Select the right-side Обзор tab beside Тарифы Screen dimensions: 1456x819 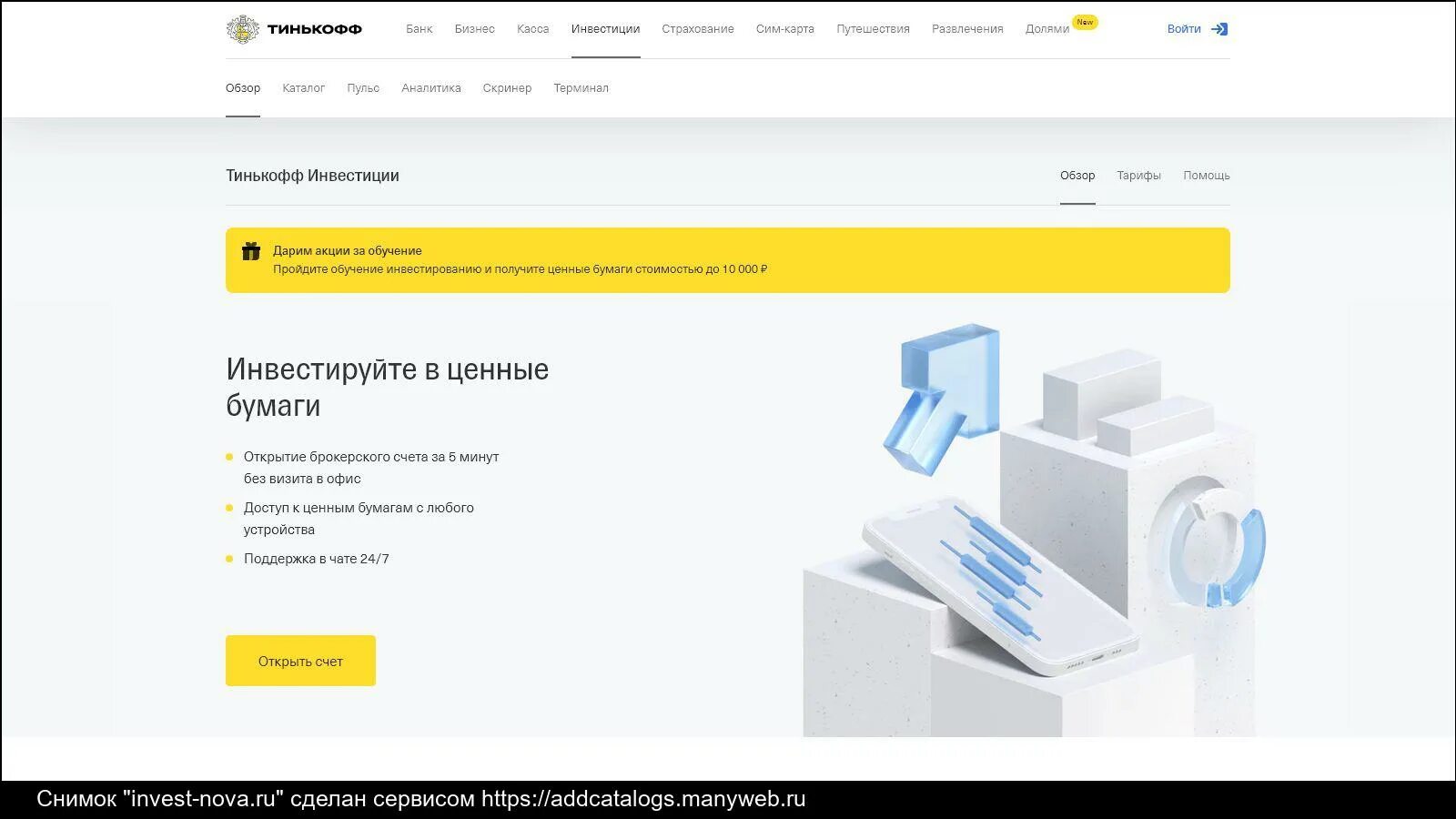click(x=1077, y=176)
